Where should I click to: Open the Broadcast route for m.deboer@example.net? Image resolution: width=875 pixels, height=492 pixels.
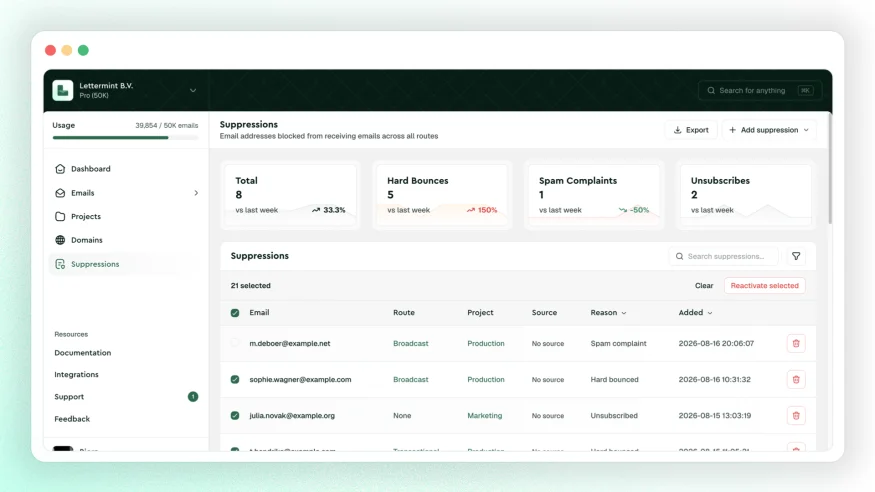pos(411,344)
